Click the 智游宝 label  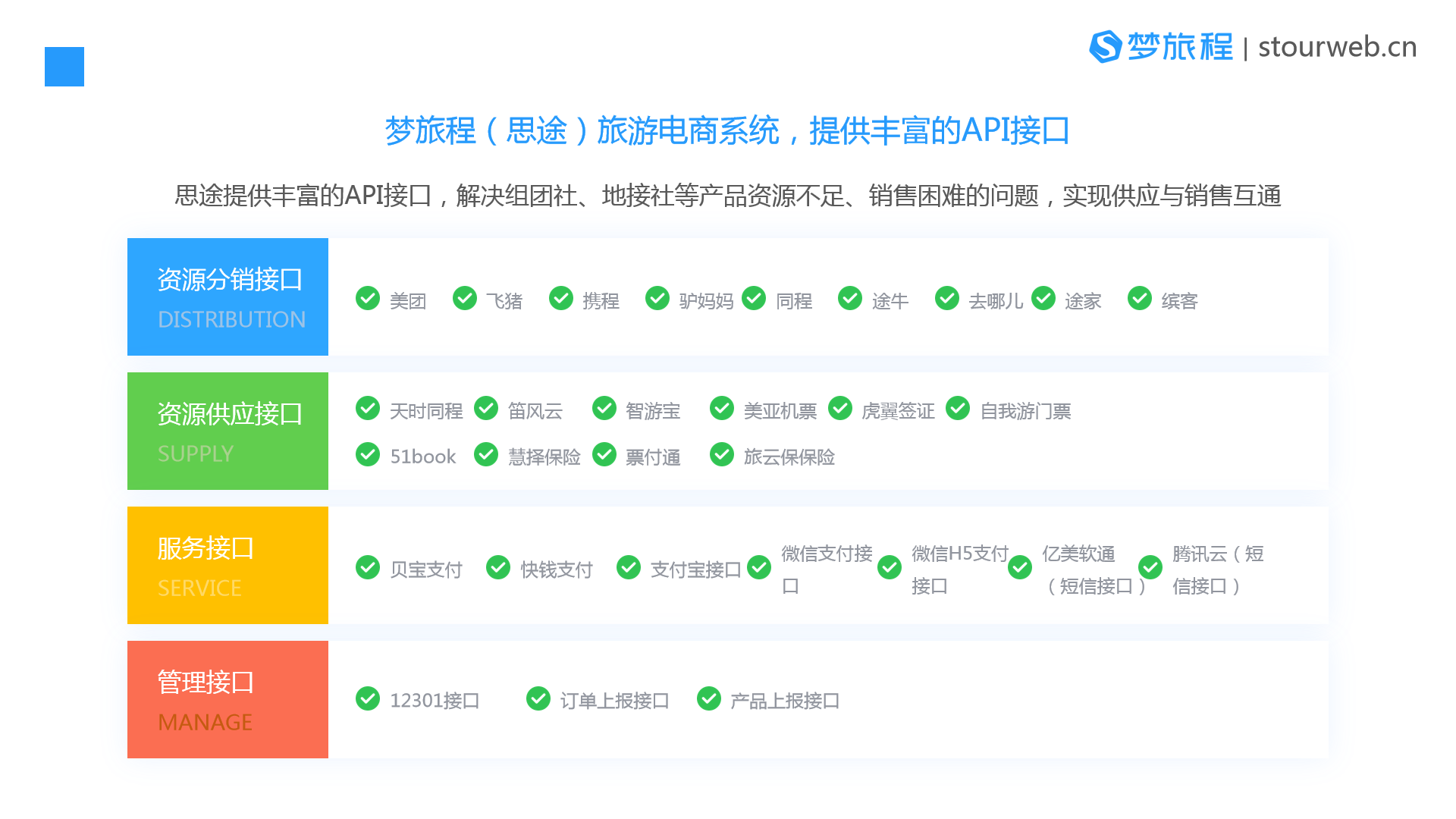tap(653, 411)
